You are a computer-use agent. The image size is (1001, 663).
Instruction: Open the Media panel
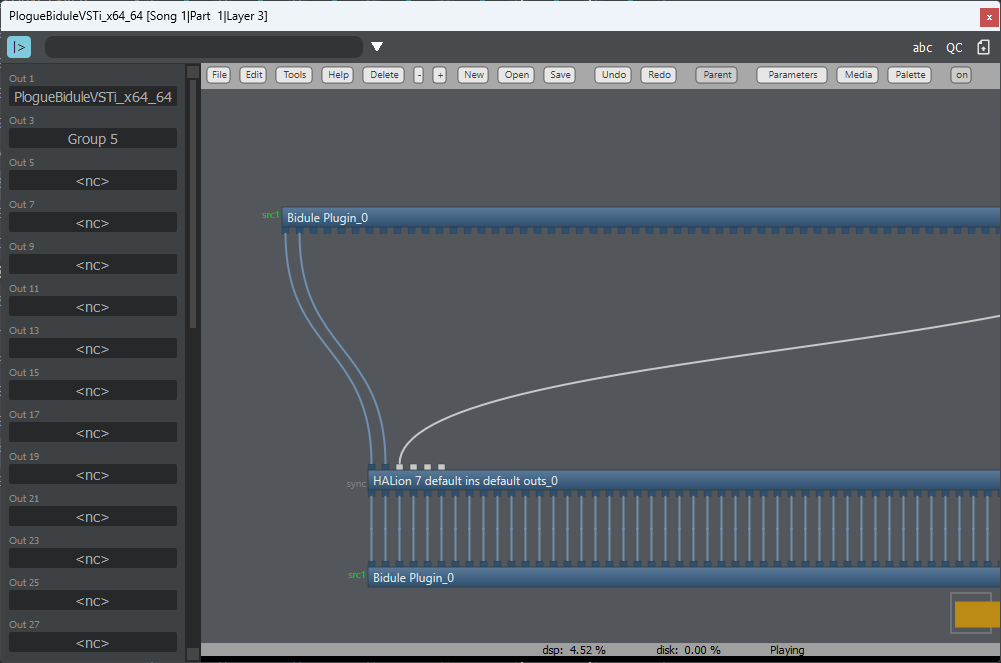858,75
